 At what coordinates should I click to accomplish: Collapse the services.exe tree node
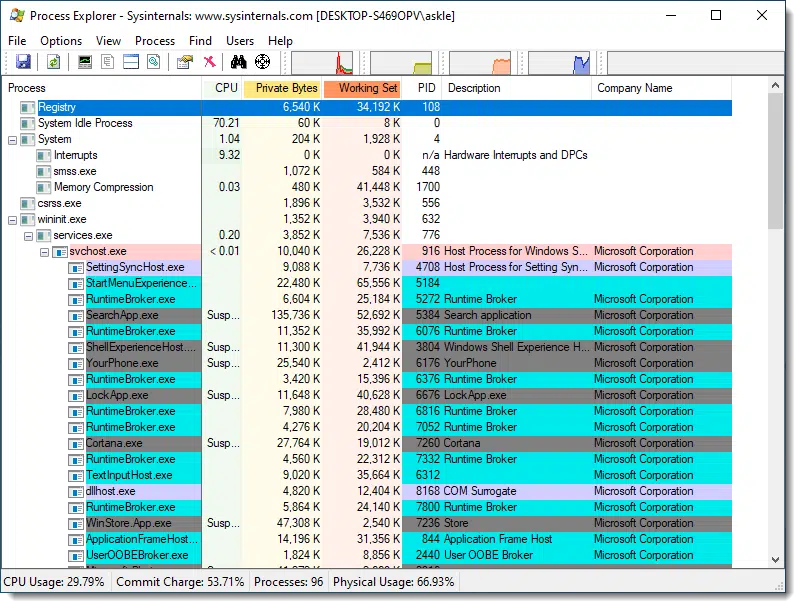29,236
